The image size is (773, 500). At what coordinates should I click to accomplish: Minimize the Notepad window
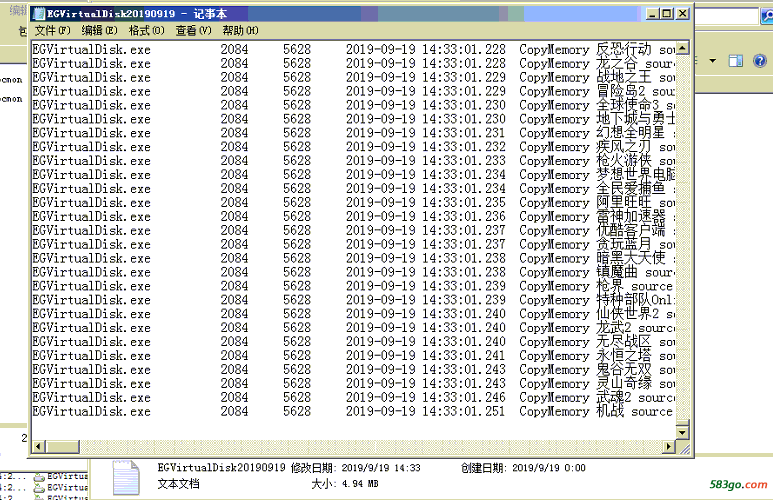[652, 14]
